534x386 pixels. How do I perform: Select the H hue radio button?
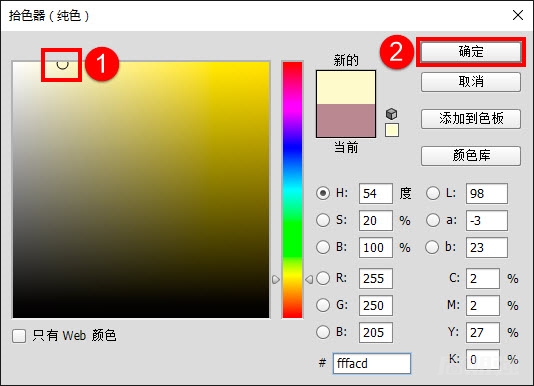(323, 193)
